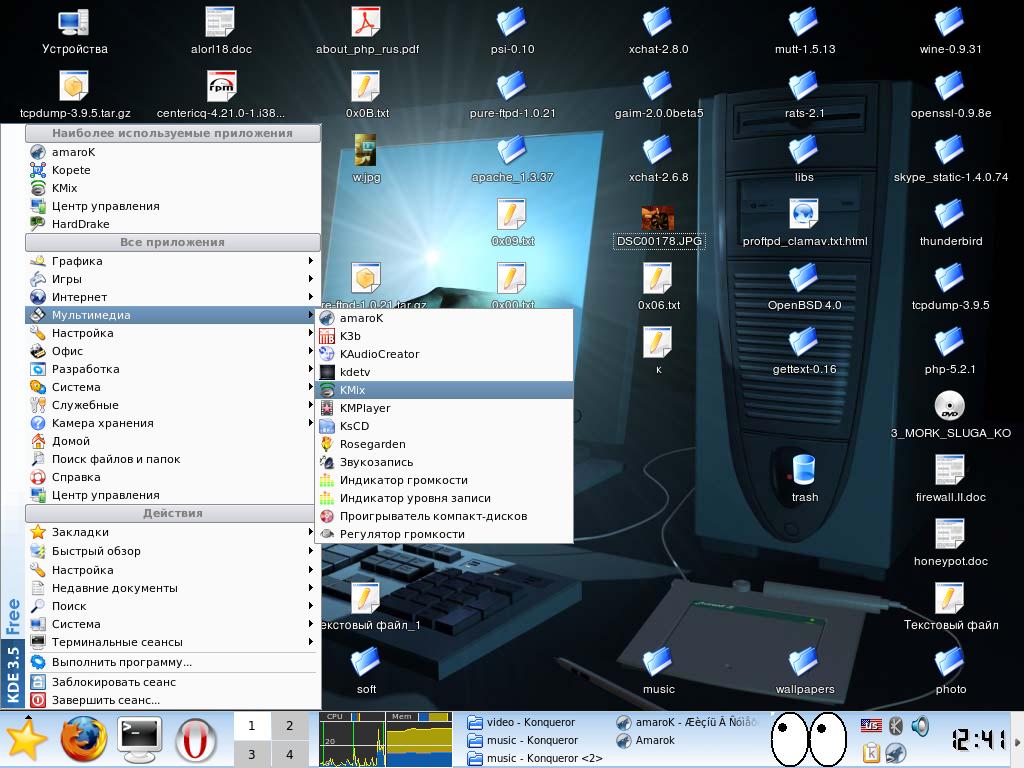This screenshot has height=768, width=1024.
Task: Open the speaker volume tray icon
Action: (x=920, y=726)
